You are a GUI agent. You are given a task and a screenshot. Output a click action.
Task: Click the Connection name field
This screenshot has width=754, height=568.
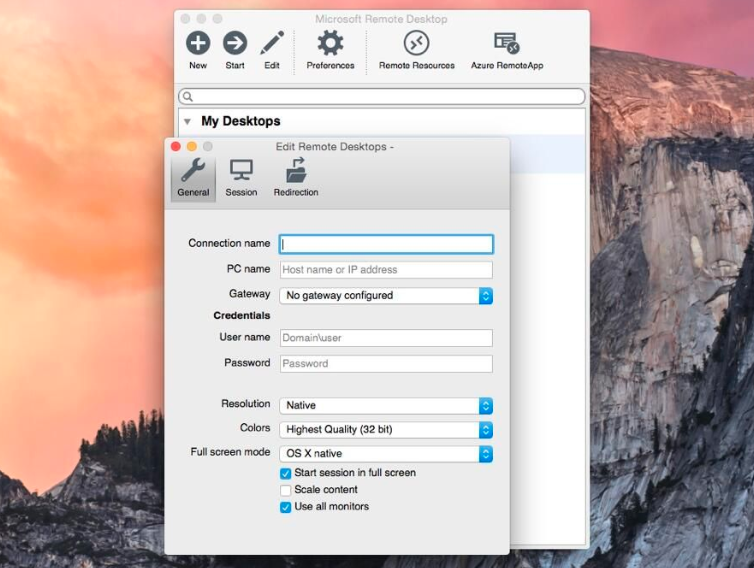pyautogui.click(x=386, y=244)
